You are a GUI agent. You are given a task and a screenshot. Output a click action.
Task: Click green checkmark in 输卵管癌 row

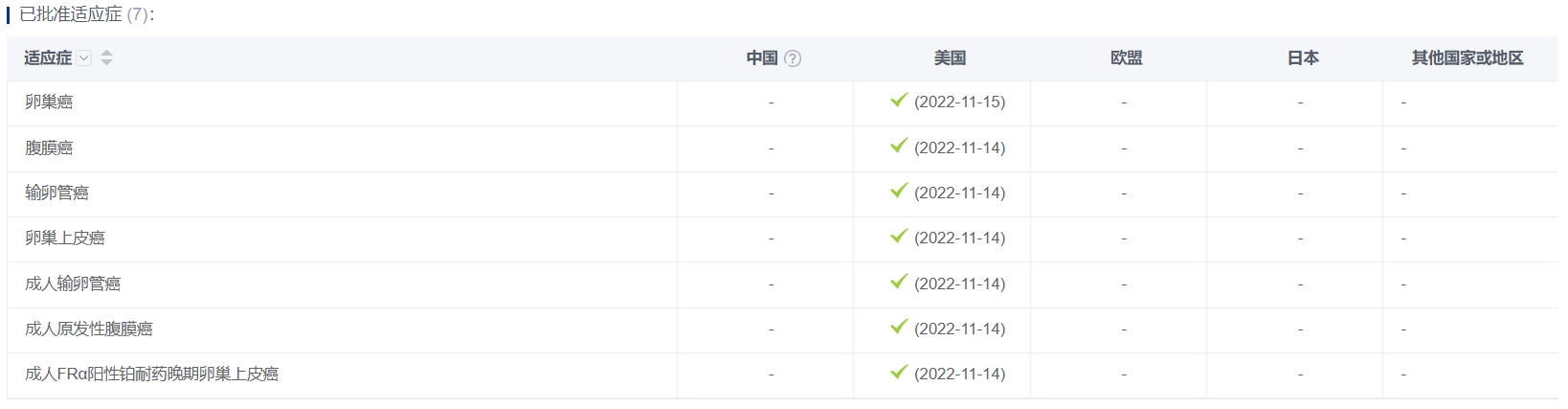click(x=899, y=191)
